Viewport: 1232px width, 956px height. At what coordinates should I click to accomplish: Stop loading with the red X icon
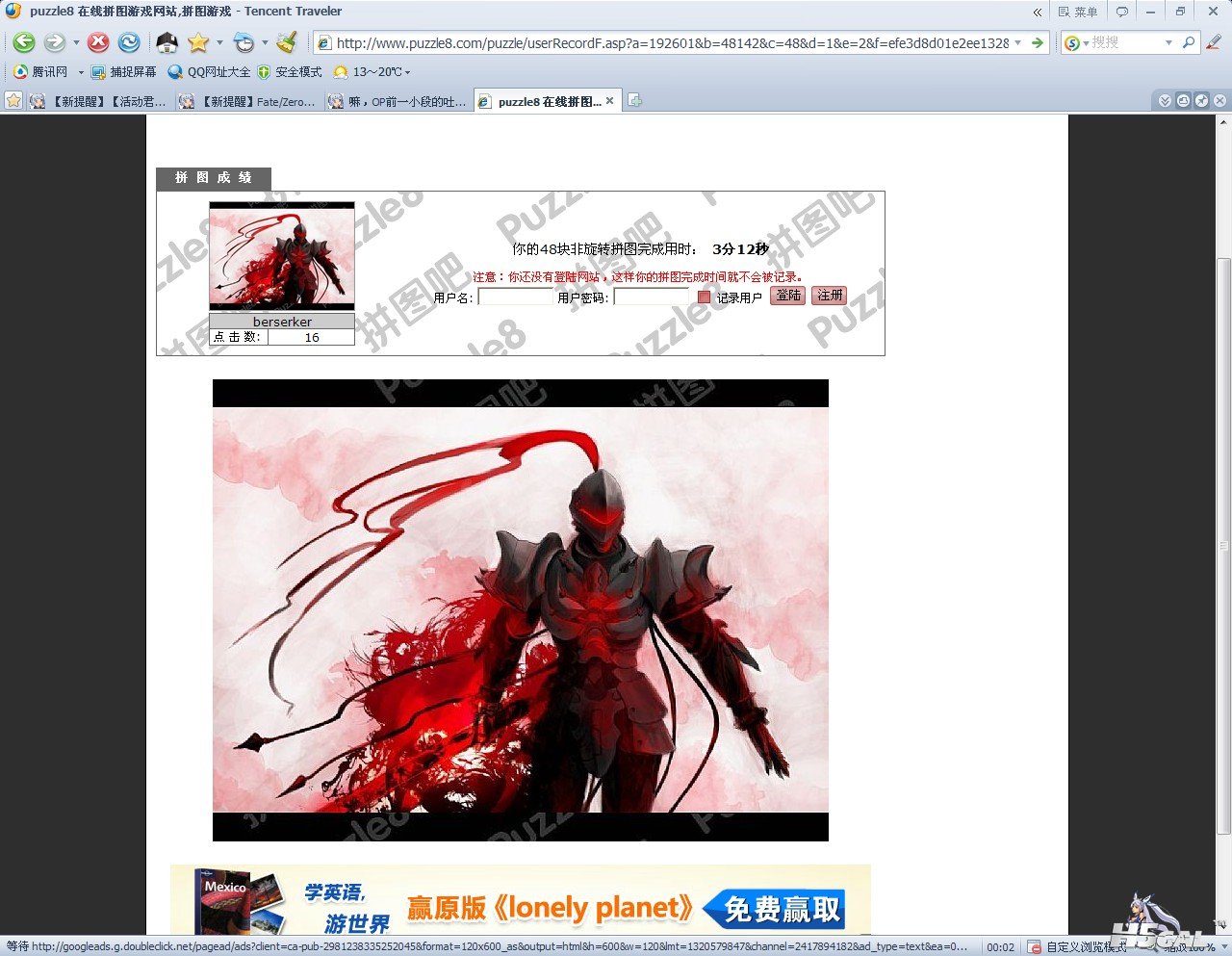98,42
